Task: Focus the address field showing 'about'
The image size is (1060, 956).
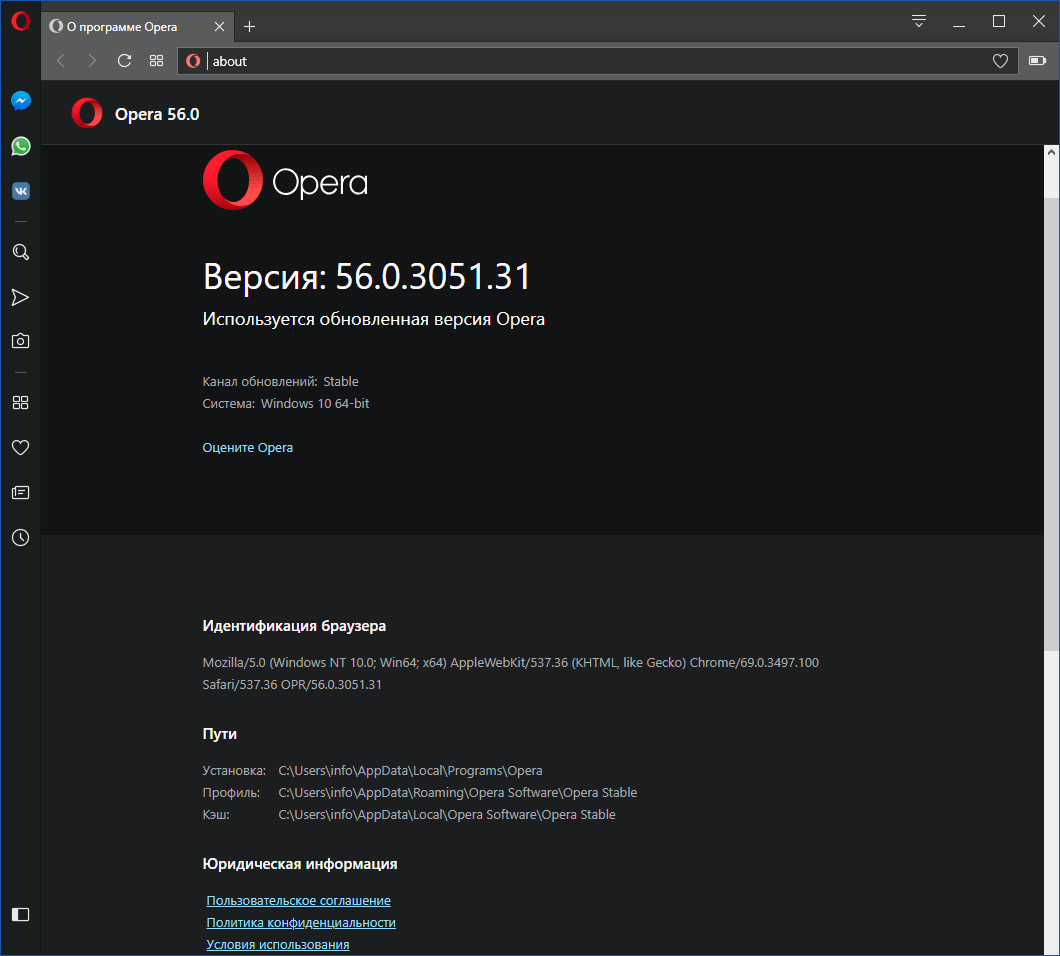Action: (x=598, y=61)
